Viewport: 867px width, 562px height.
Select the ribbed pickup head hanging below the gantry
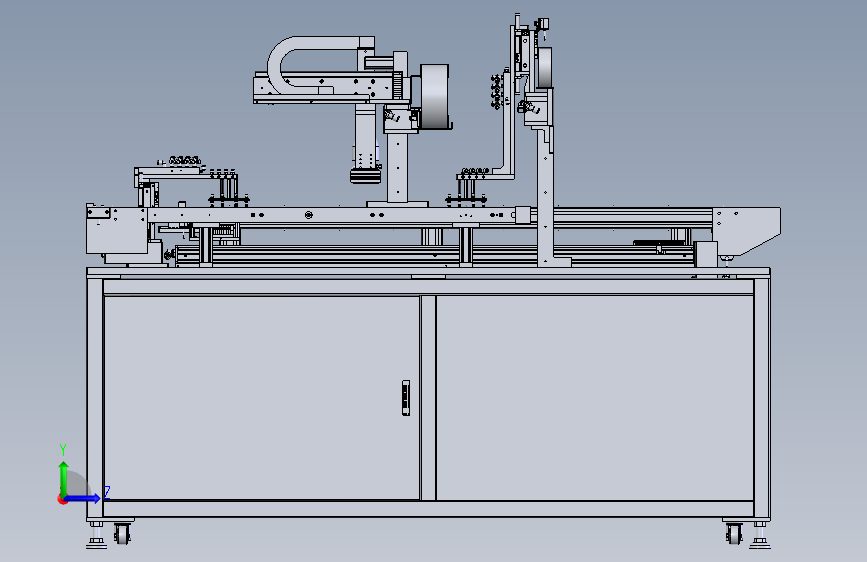click(x=365, y=176)
